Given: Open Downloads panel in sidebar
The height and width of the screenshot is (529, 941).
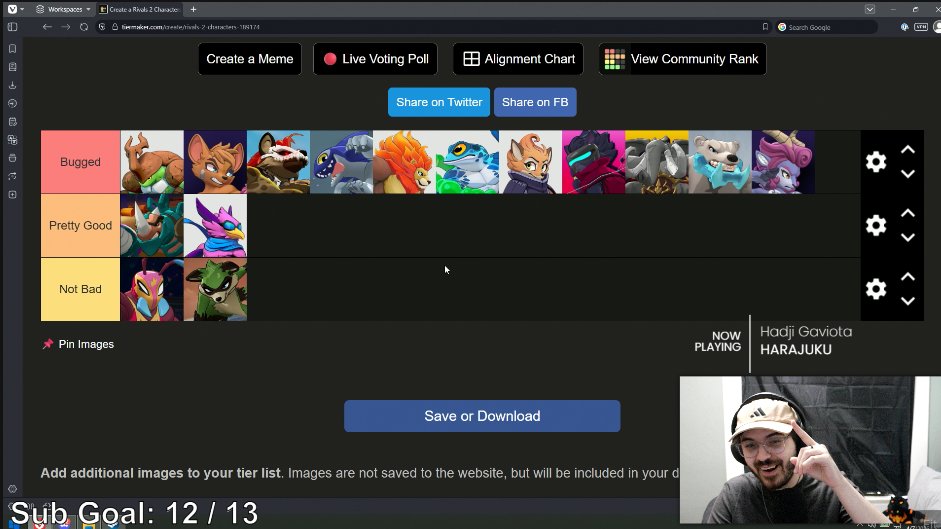Looking at the screenshot, I should pyautogui.click(x=13, y=85).
